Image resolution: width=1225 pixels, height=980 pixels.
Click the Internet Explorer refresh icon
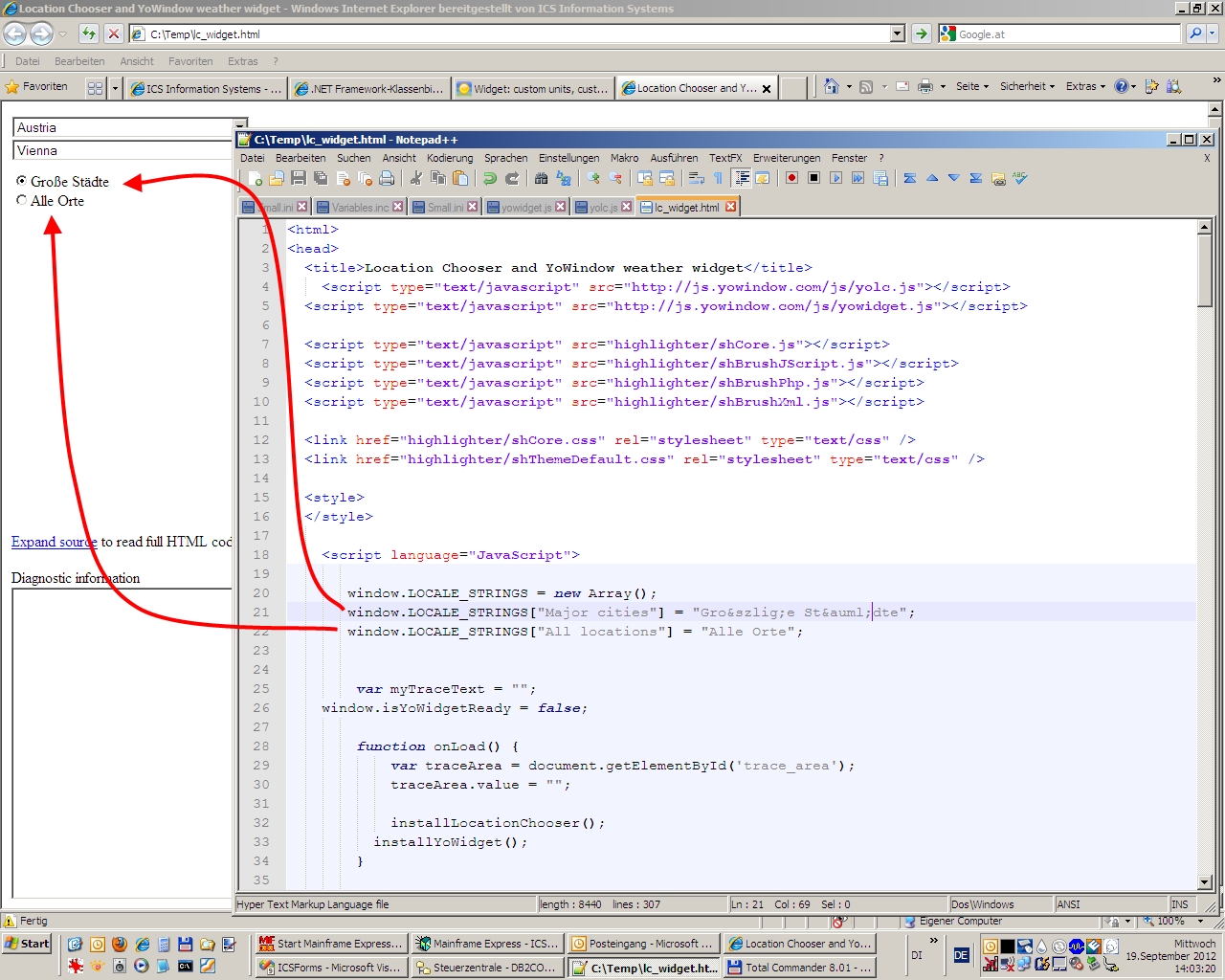(x=89, y=34)
